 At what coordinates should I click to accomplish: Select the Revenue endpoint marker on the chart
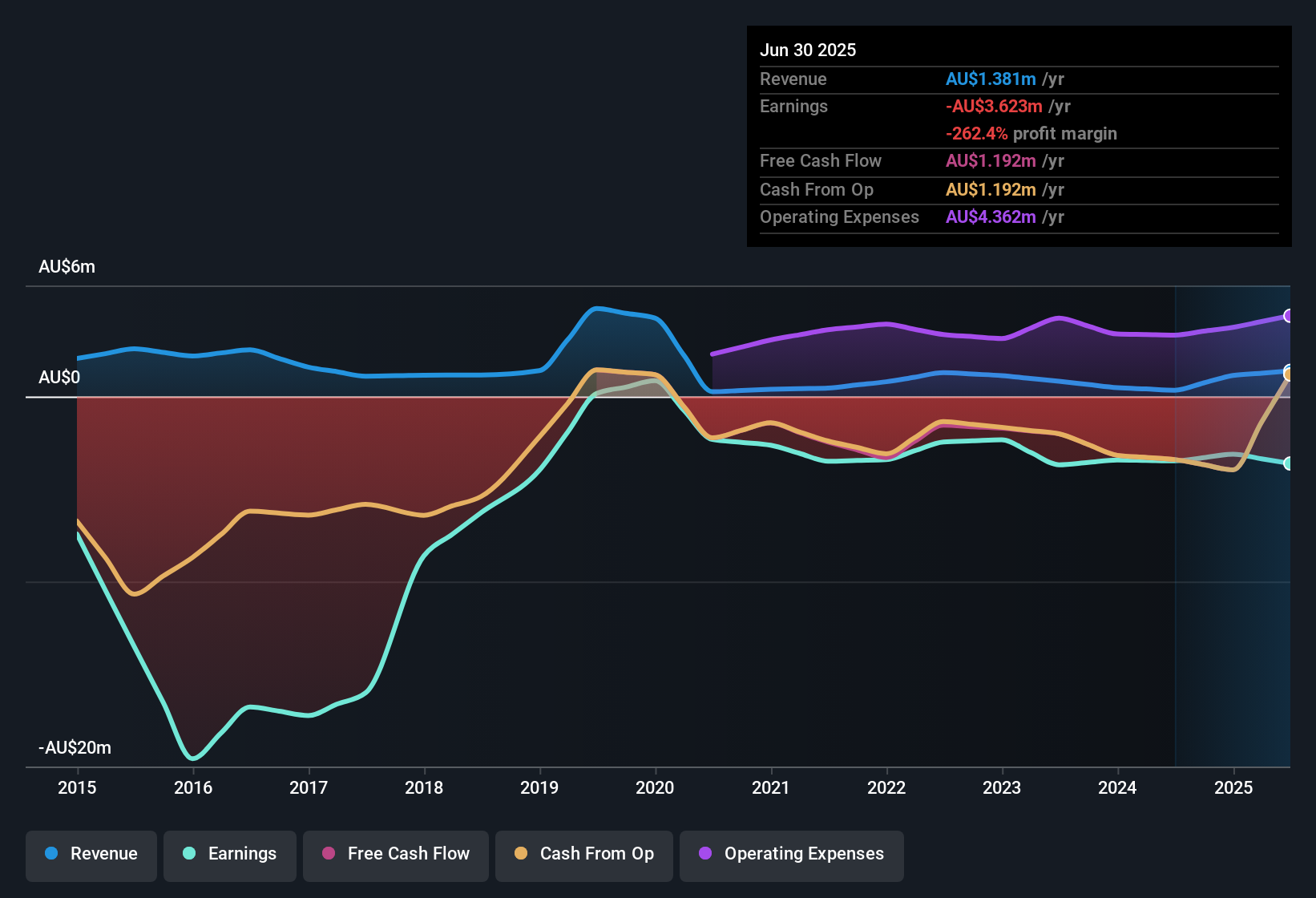pos(1289,370)
